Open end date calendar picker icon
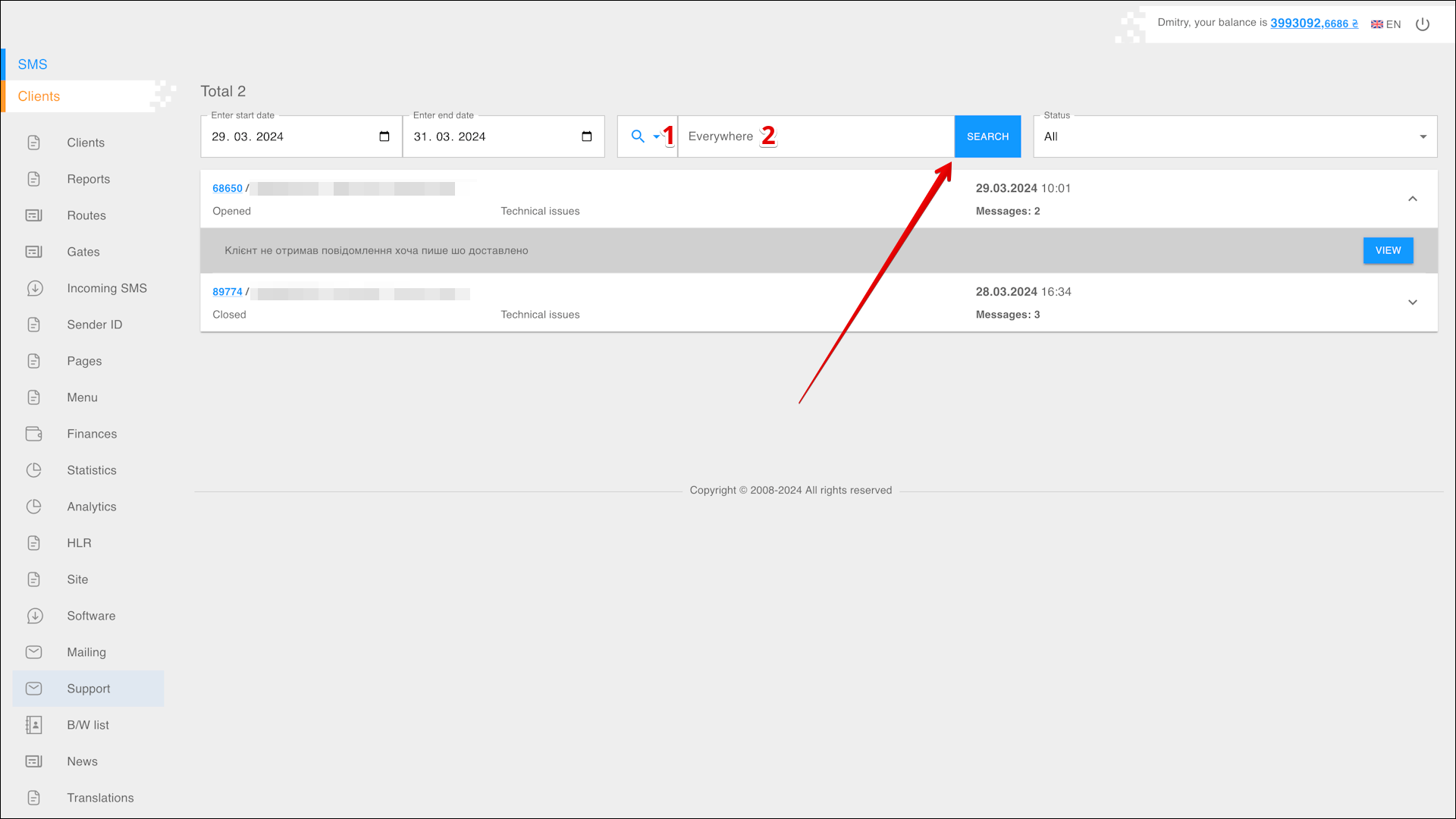 point(586,136)
